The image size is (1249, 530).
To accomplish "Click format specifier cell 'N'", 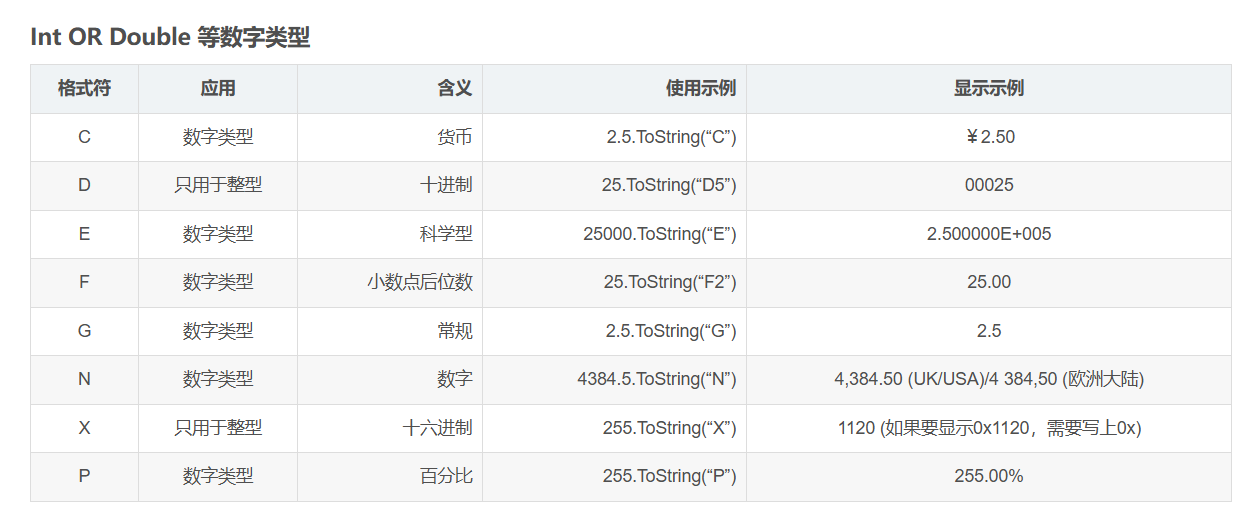I will point(84,379).
